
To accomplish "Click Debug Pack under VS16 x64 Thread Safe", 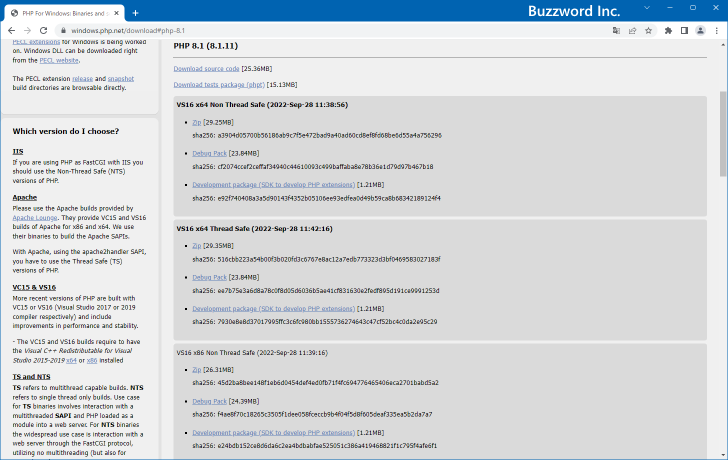I will (209, 276).
